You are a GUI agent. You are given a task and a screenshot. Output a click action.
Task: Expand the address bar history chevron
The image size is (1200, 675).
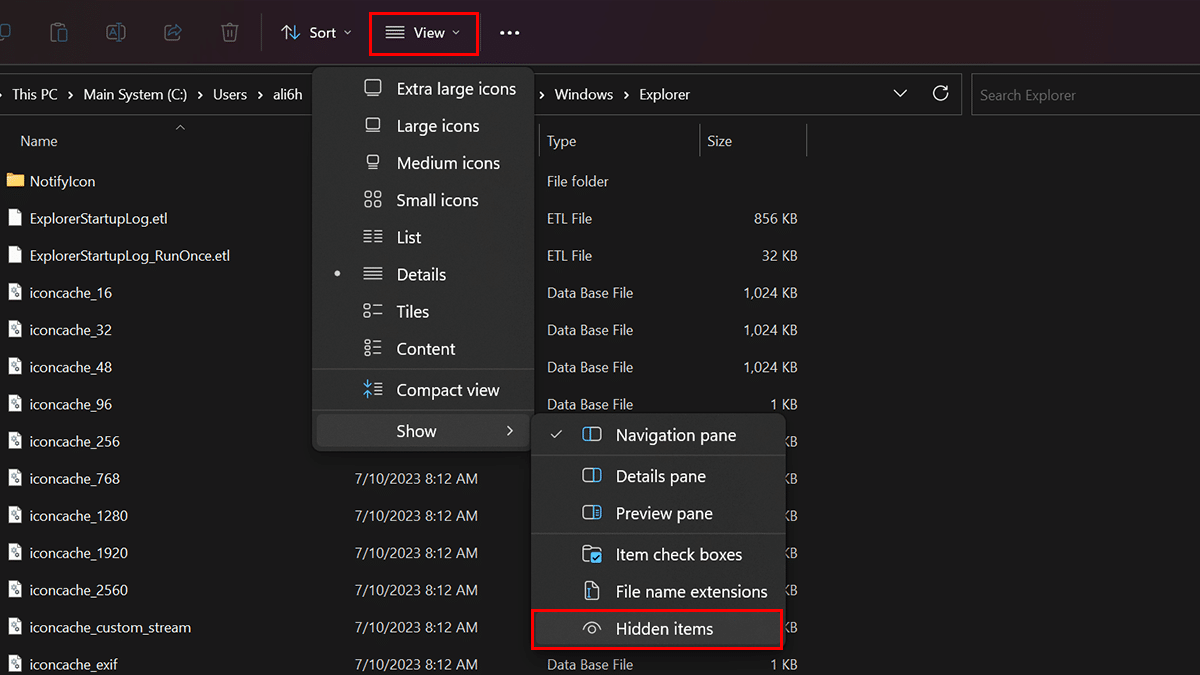click(900, 94)
